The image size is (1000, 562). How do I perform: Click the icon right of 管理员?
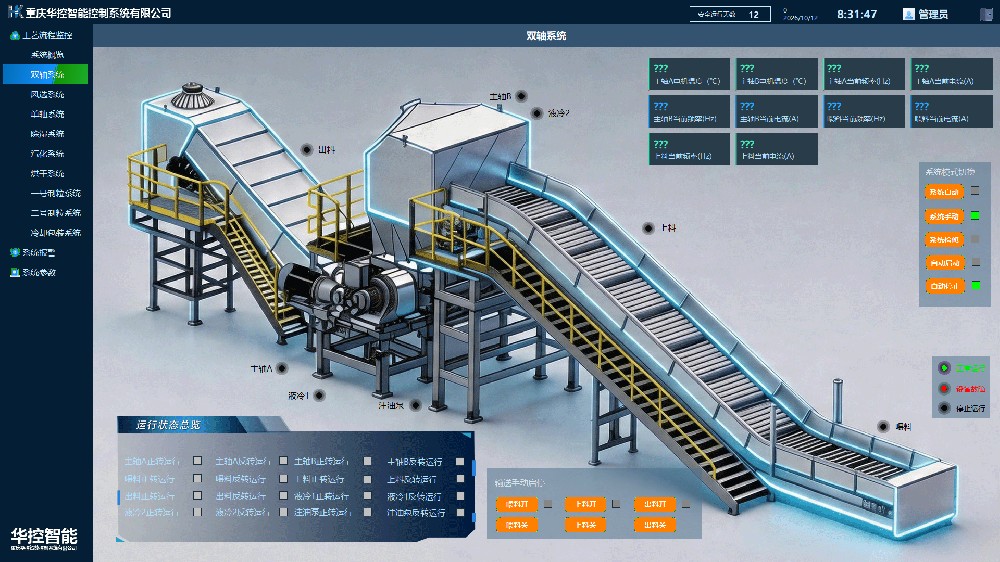pyautogui.click(x=987, y=14)
